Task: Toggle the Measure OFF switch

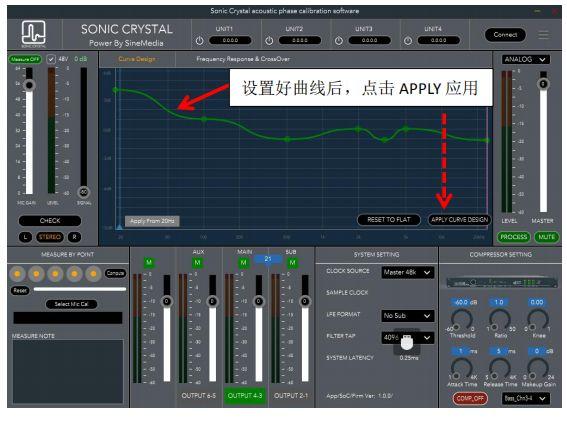Action: point(25,59)
